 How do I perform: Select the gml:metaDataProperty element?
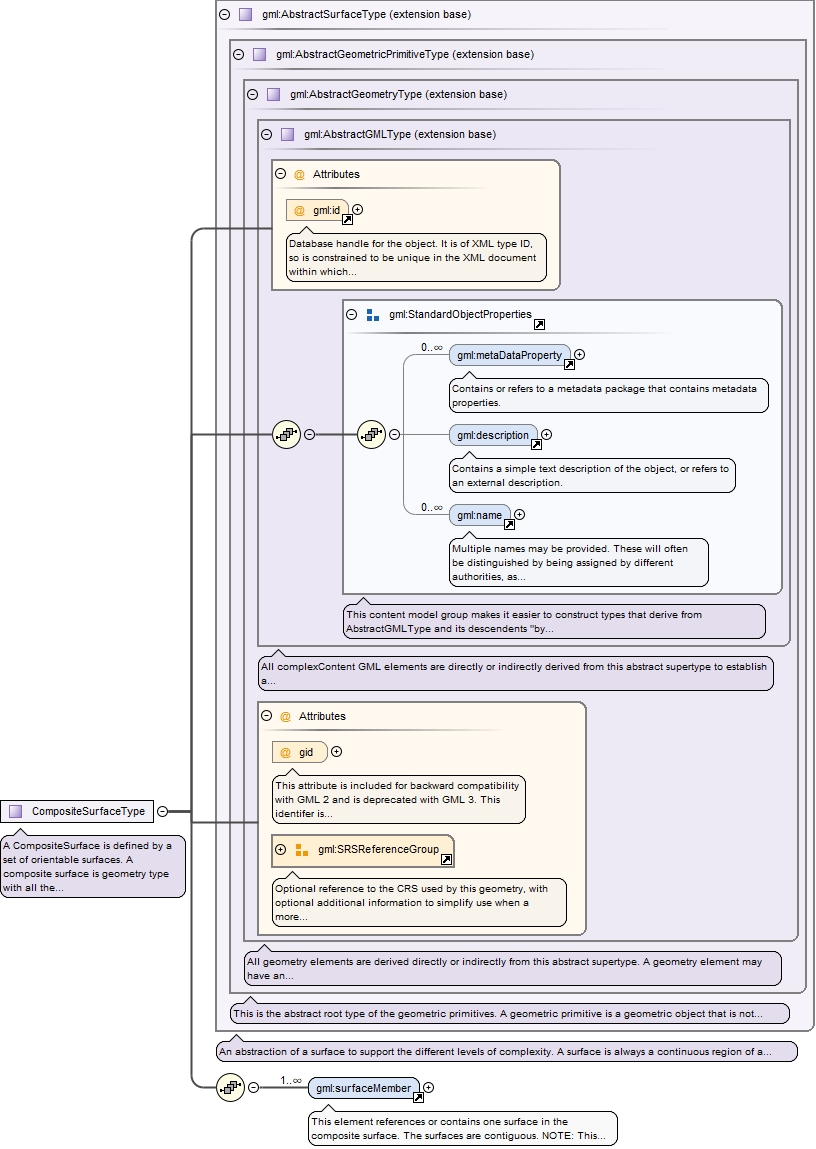[x=510, y=355]
